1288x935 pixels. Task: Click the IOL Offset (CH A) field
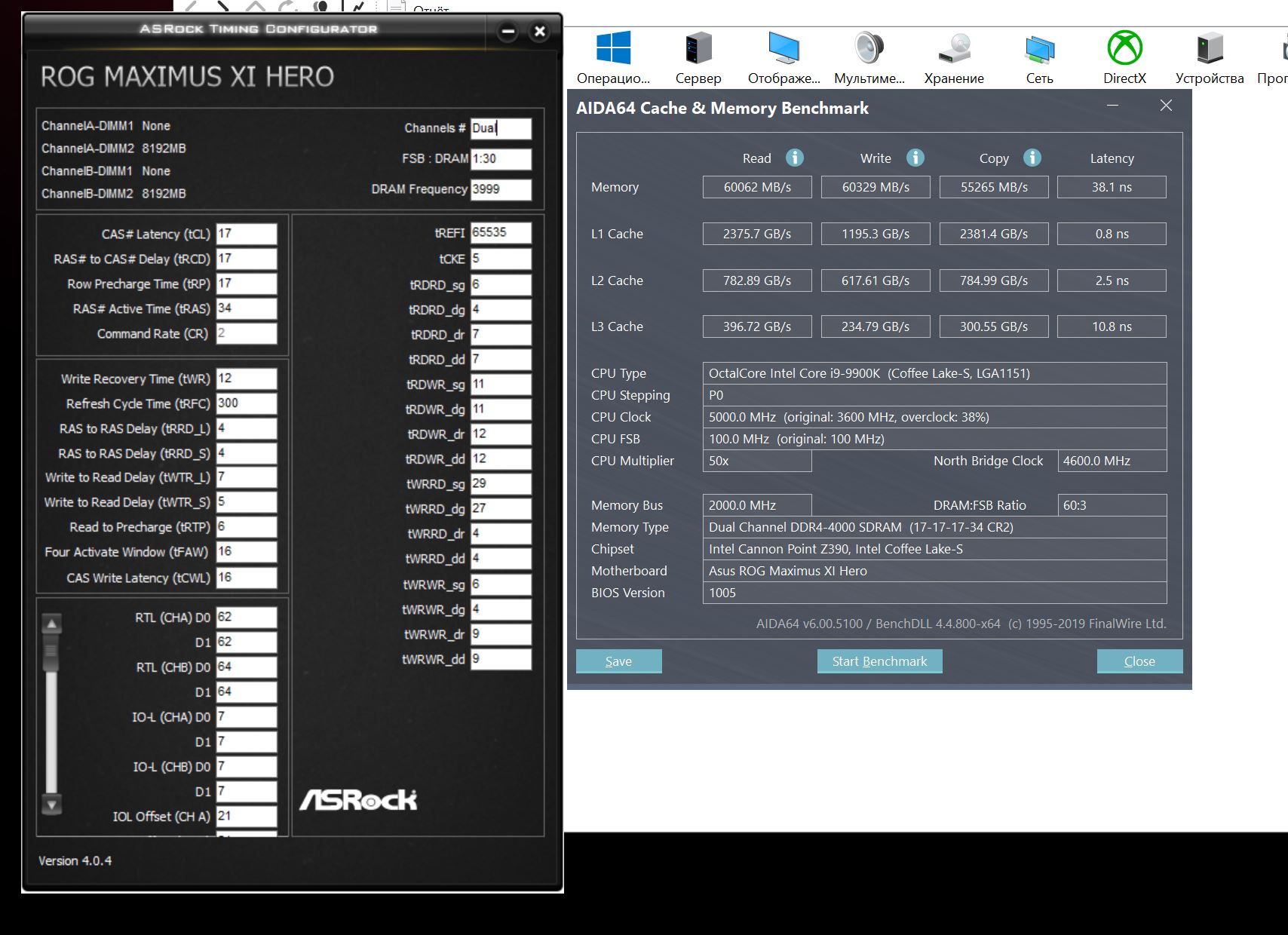tap(247, 817)
